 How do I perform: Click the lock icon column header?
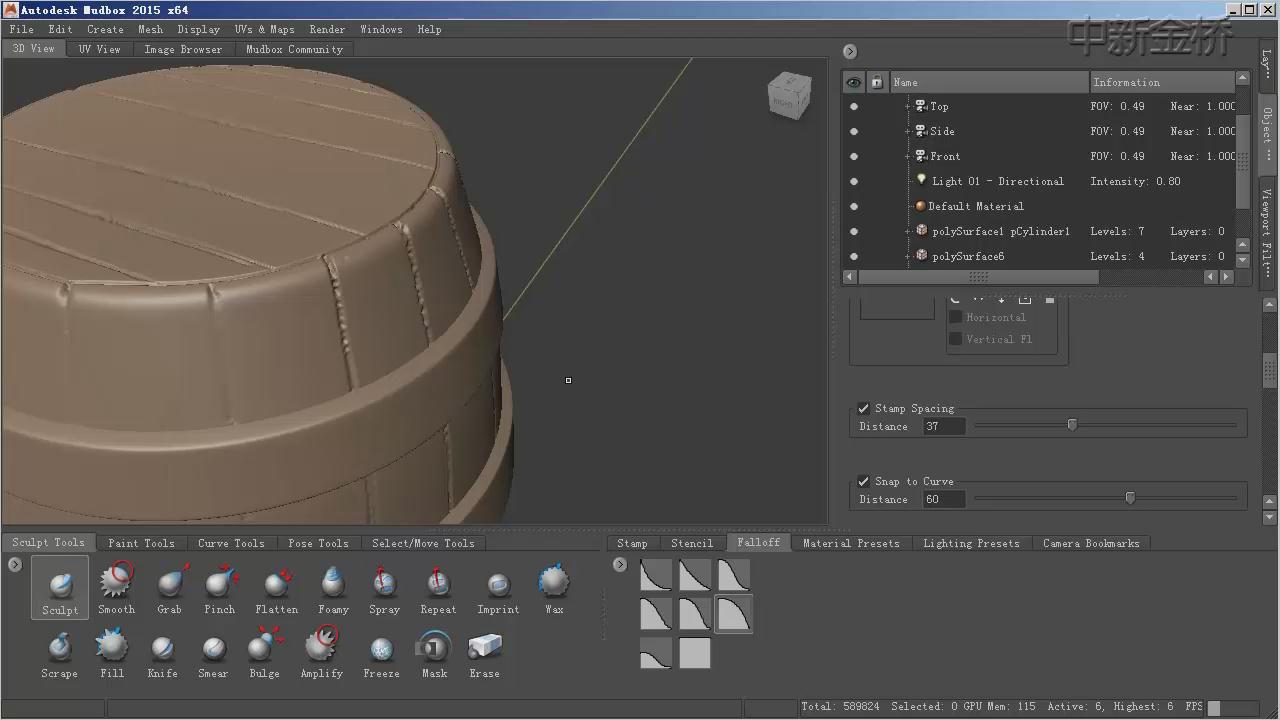(877, 82)
